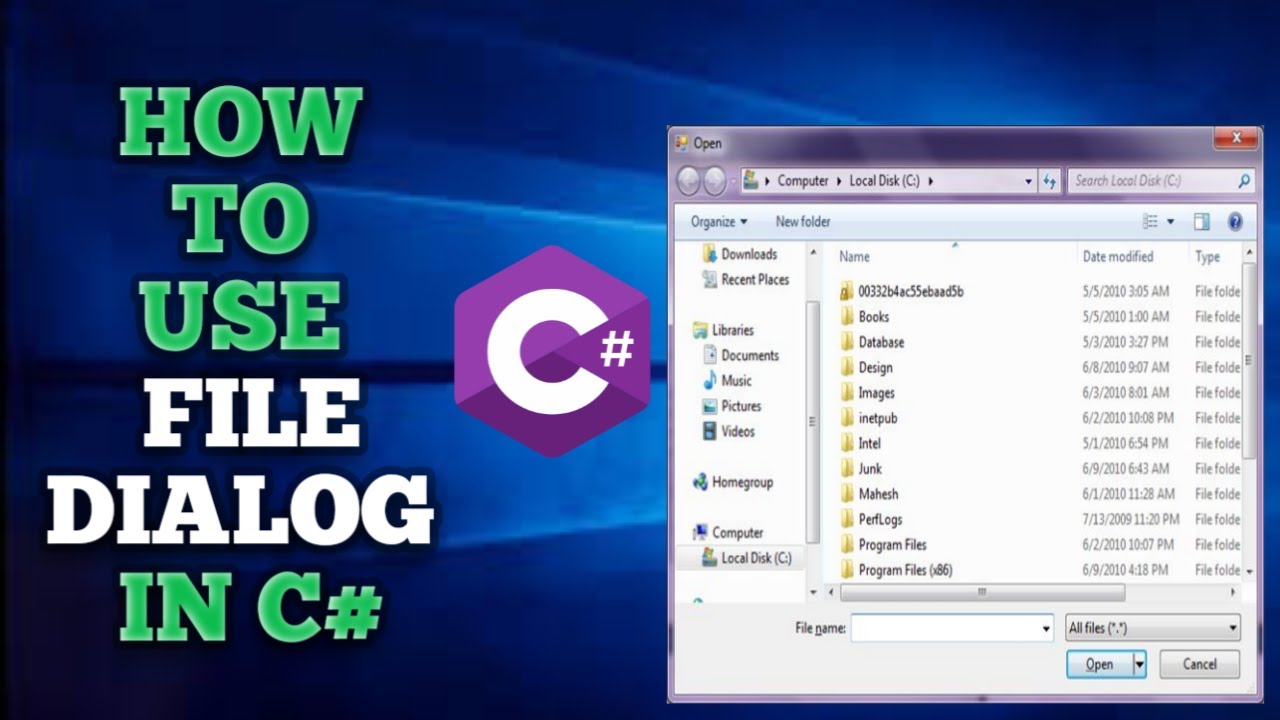Show the preview pane
Image resolution: width=1280 pixels, height=720 pixels.
tap(1202, 222)
